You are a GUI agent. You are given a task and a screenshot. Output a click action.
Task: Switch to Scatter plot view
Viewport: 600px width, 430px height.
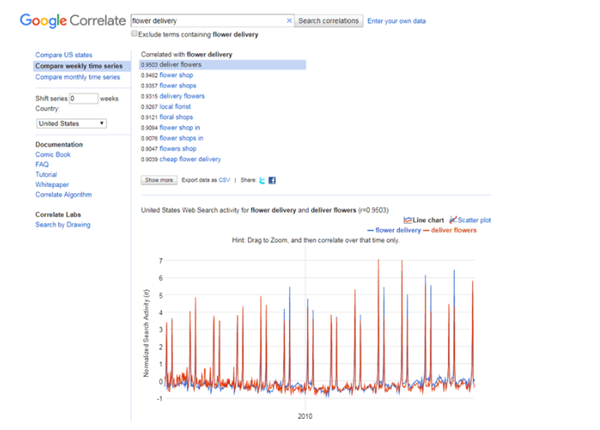tap(470, 220)
